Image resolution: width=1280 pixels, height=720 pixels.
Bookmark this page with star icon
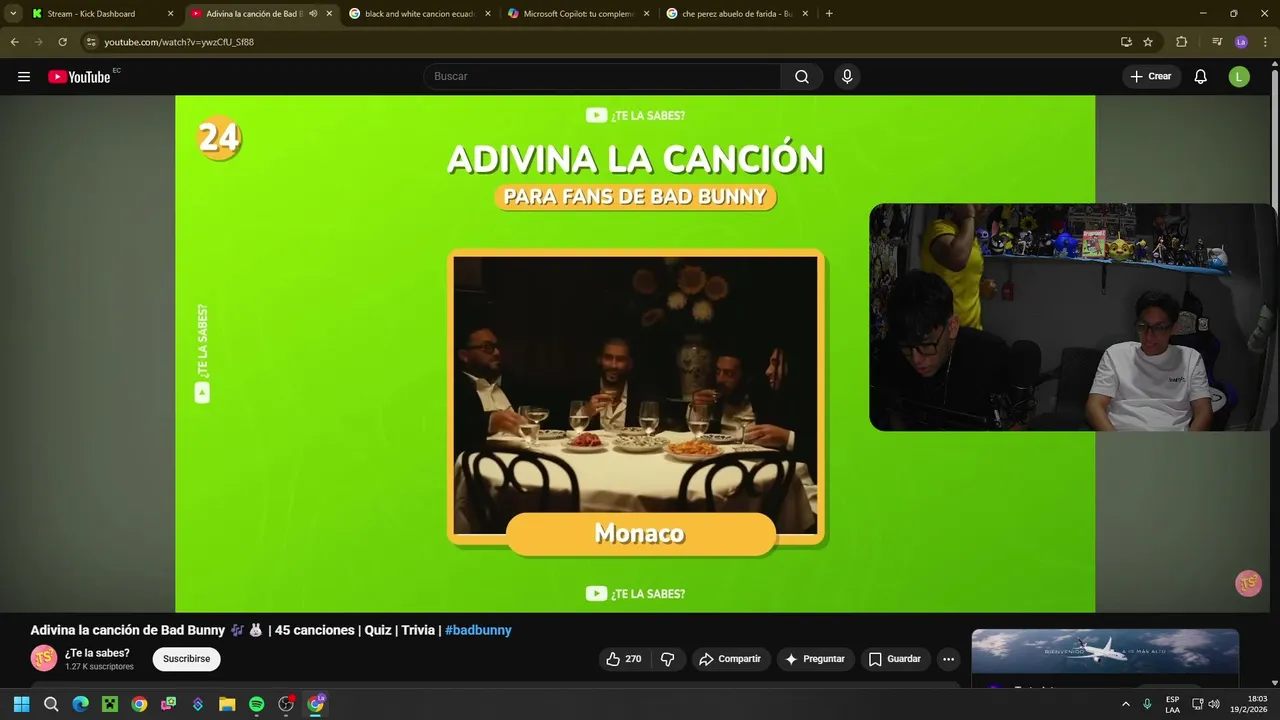1148,42
